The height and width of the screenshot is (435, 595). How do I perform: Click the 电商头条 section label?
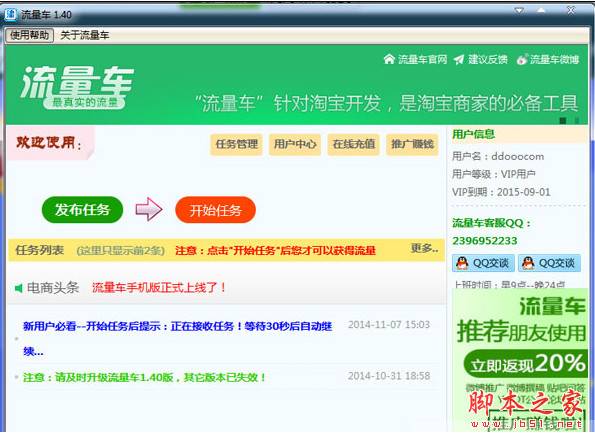[53, 288]
